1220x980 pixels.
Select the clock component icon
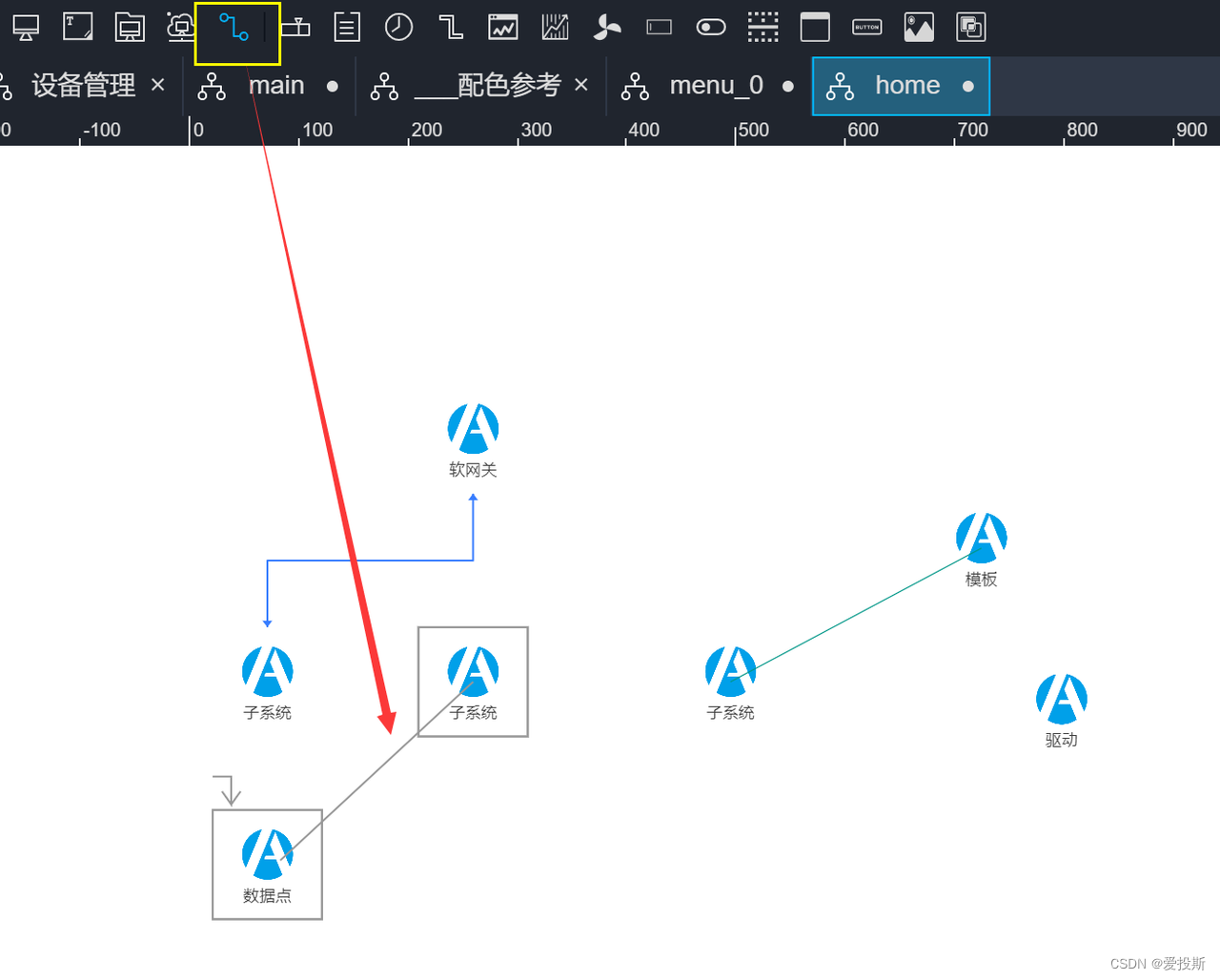pos(398,28)
